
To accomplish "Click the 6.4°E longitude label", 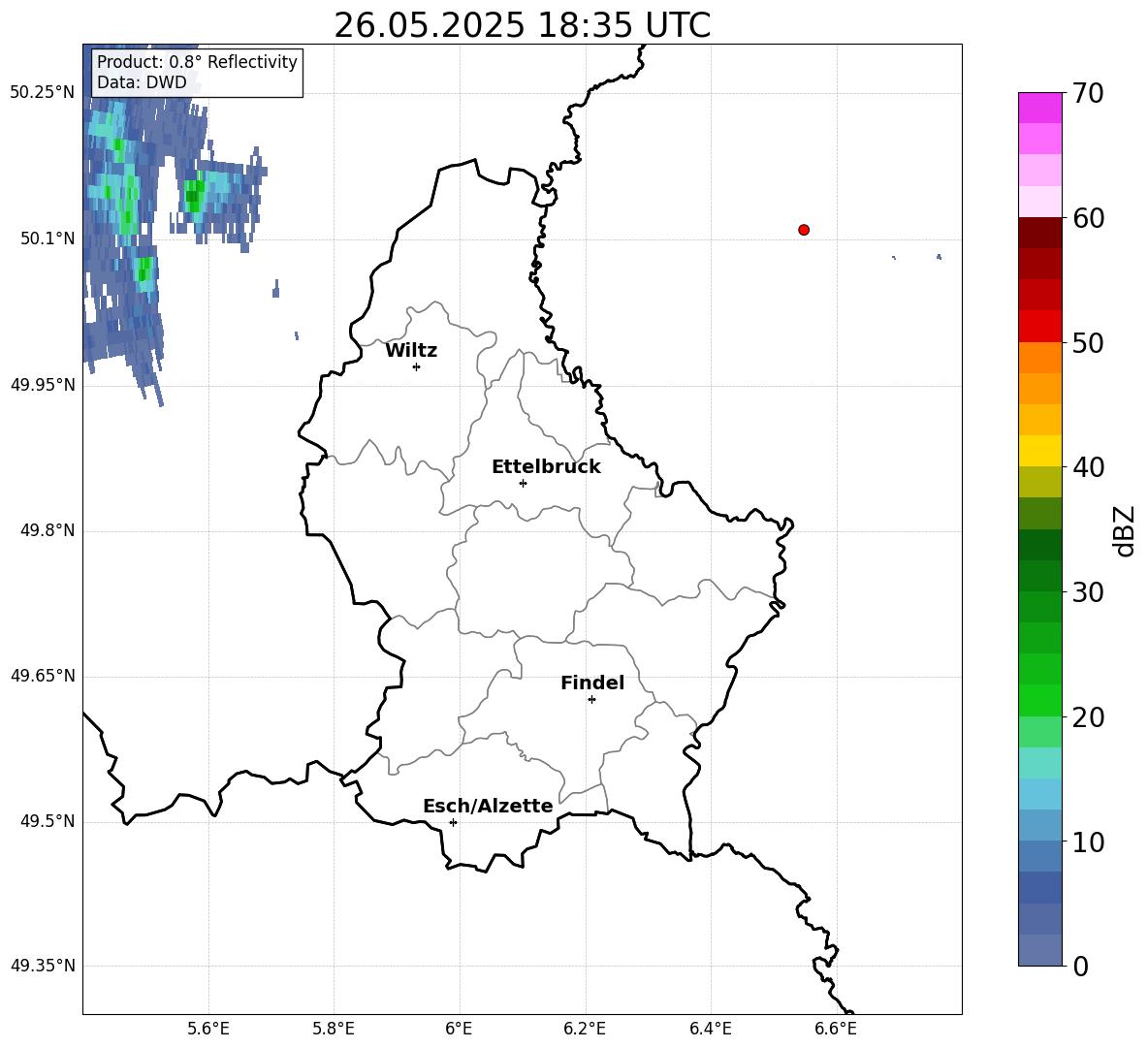I will pyautogui.click(x=710, y=1029).
